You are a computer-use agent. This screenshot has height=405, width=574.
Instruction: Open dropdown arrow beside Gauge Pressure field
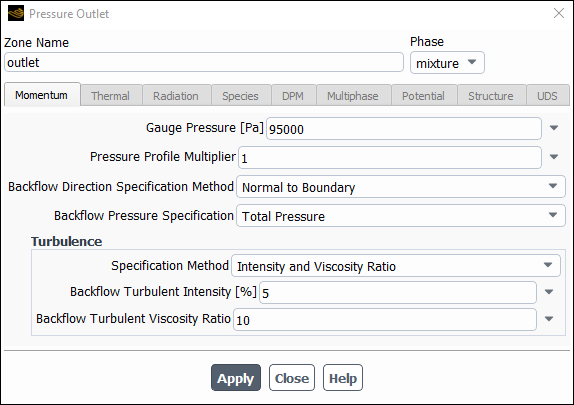click(554, 128)
